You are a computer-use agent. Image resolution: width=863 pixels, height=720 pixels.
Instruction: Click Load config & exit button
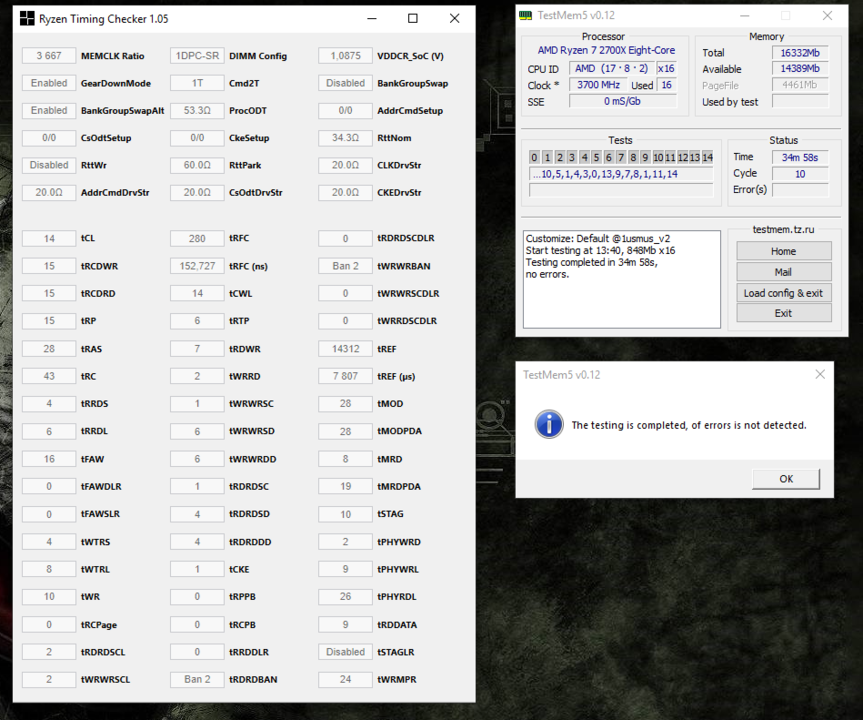pyautogui.click(x=784, y=293)
